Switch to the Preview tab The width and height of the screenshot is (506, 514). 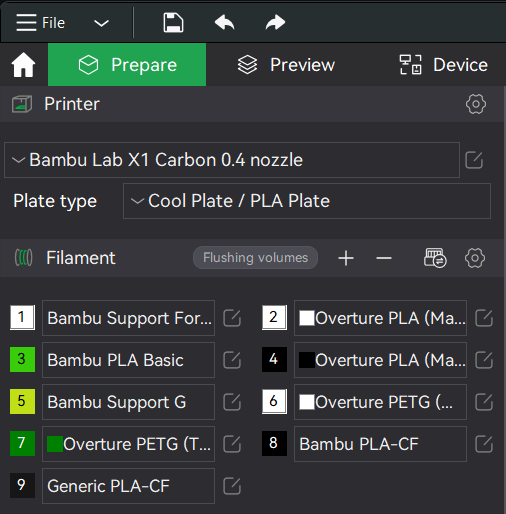pyautogui.click(x=286, y=64)
